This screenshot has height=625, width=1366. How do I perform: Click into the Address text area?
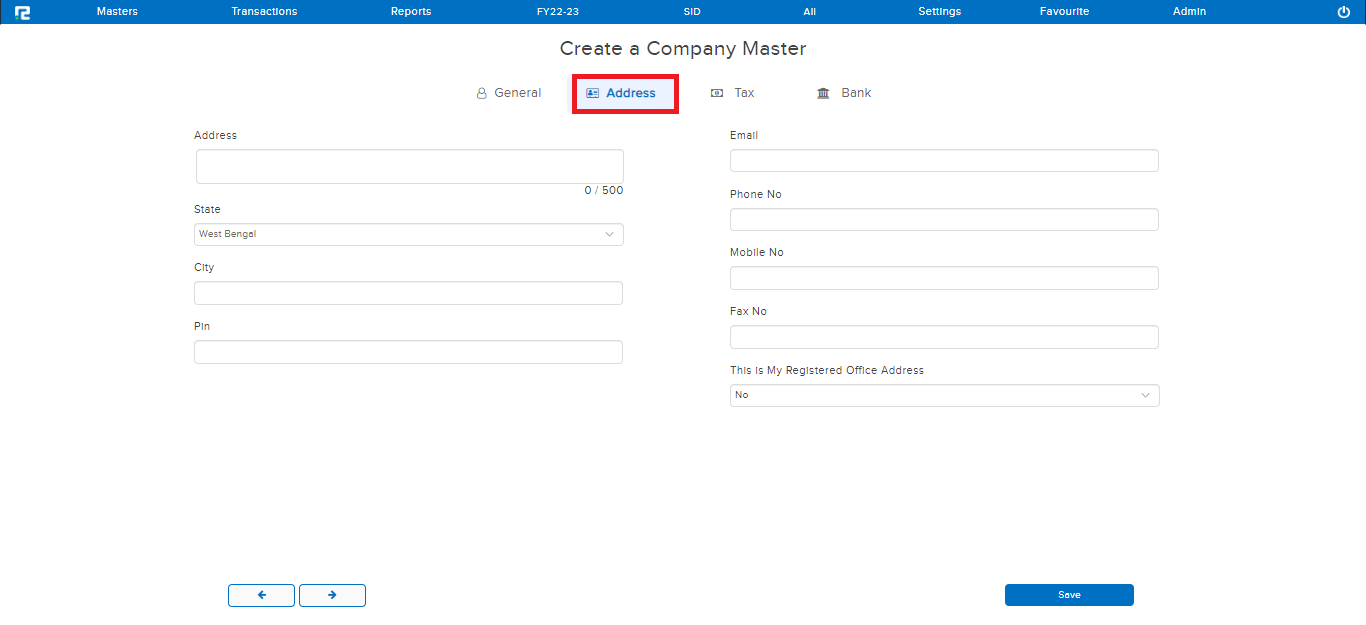409,167
